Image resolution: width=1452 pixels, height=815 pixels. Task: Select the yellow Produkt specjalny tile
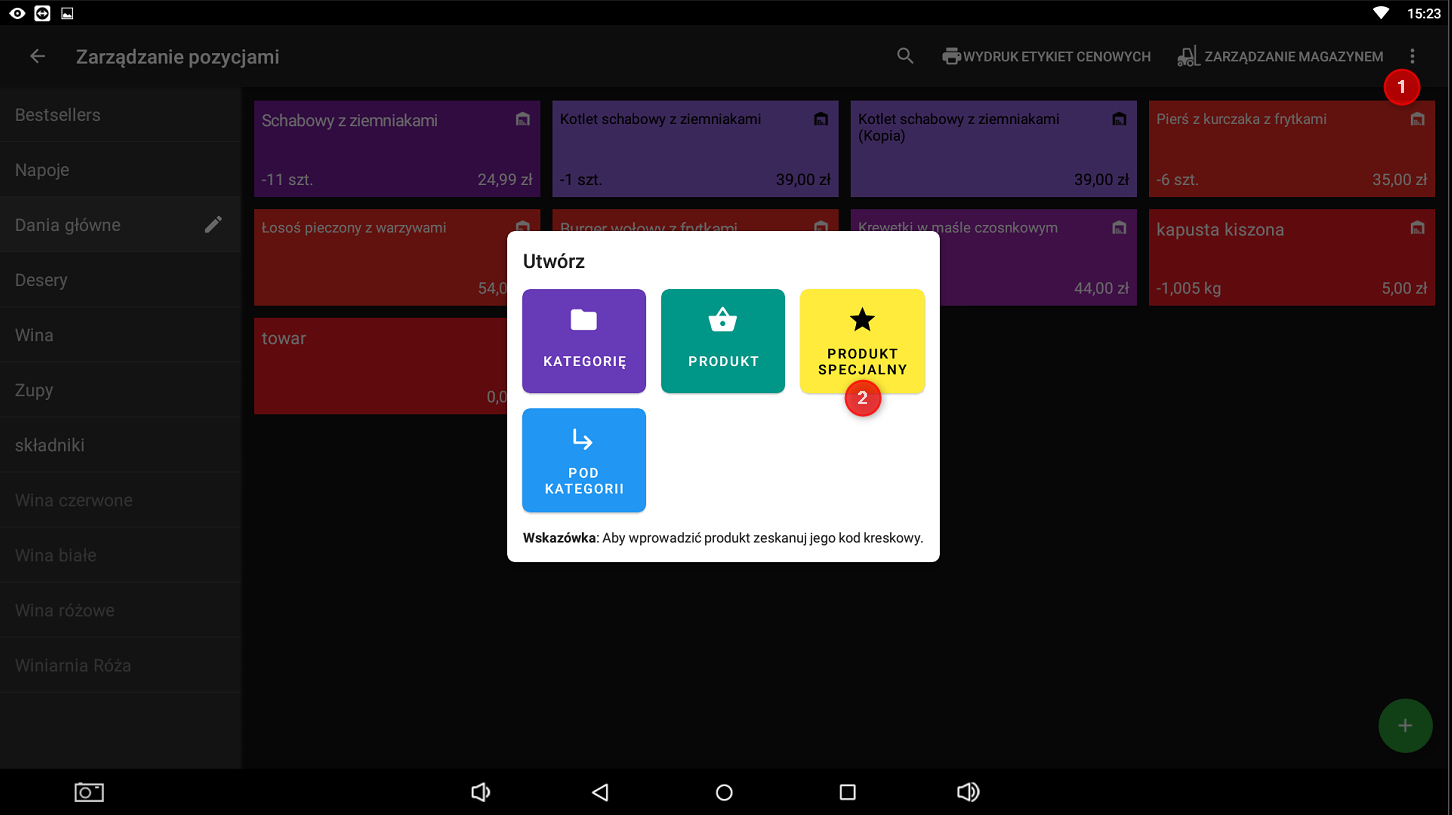tap(862, 341)
